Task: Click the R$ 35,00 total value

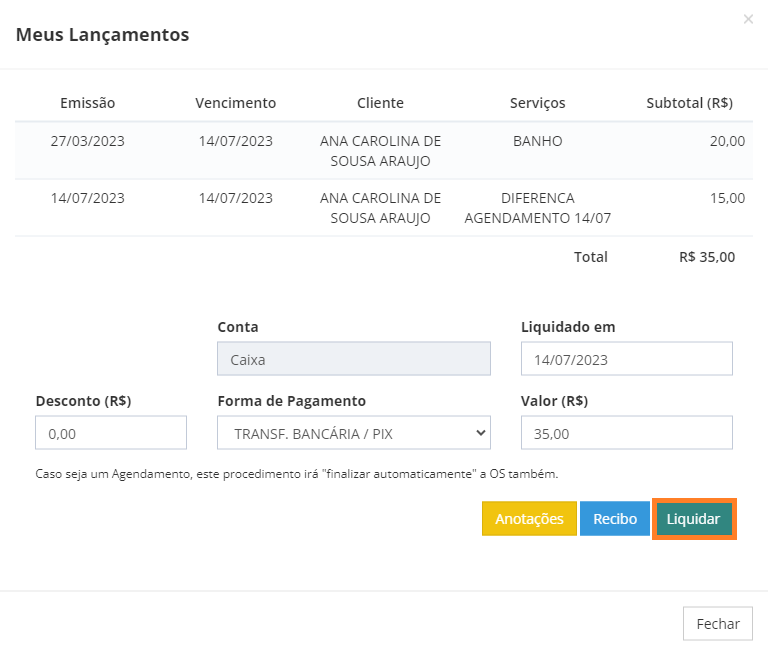Action: [x=707, y=257]
